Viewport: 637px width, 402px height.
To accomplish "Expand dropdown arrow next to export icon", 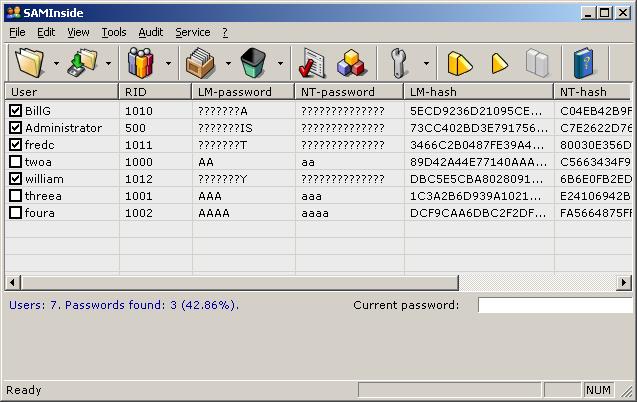I will point(108,63).
